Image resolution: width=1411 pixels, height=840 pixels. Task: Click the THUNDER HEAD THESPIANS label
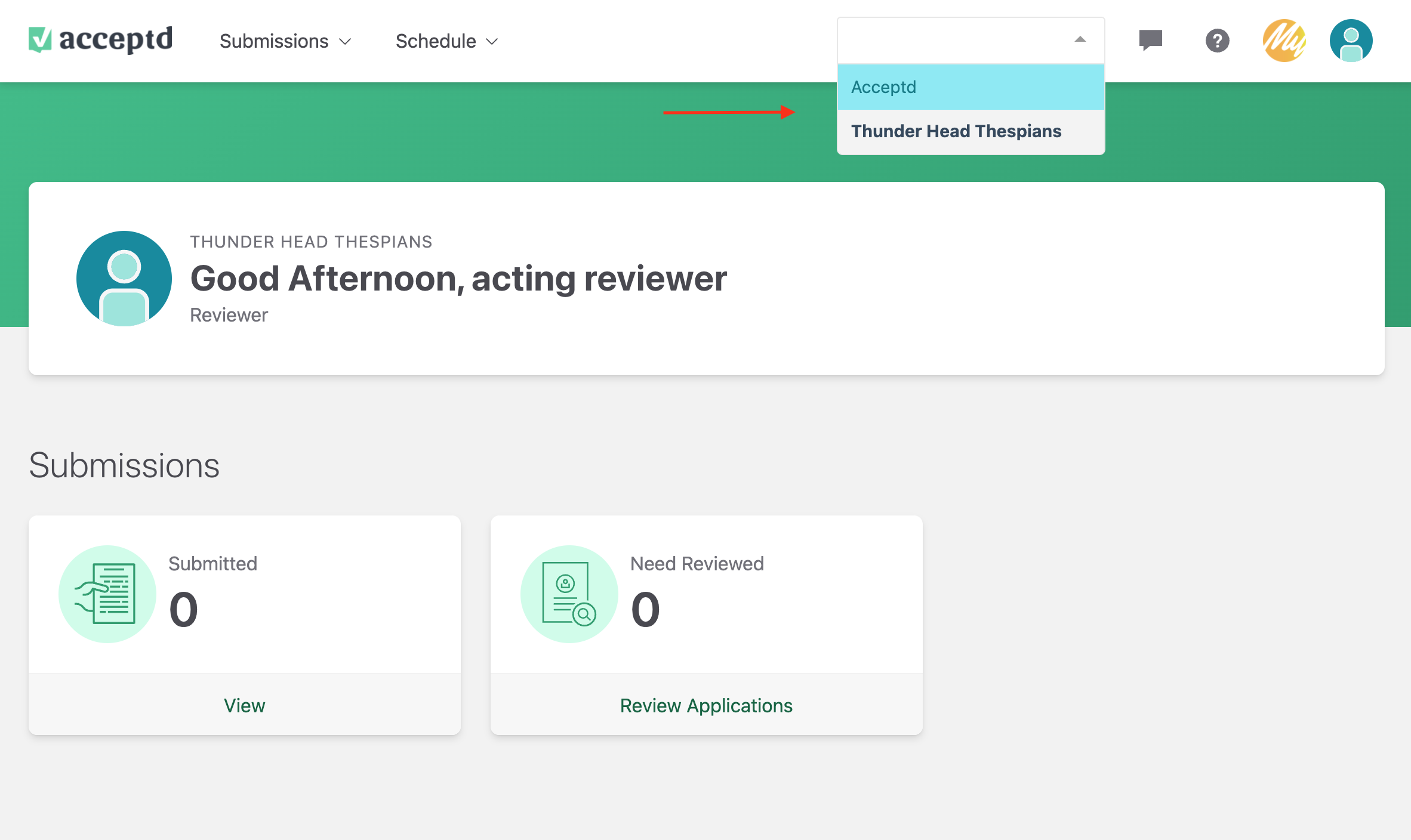311,242
